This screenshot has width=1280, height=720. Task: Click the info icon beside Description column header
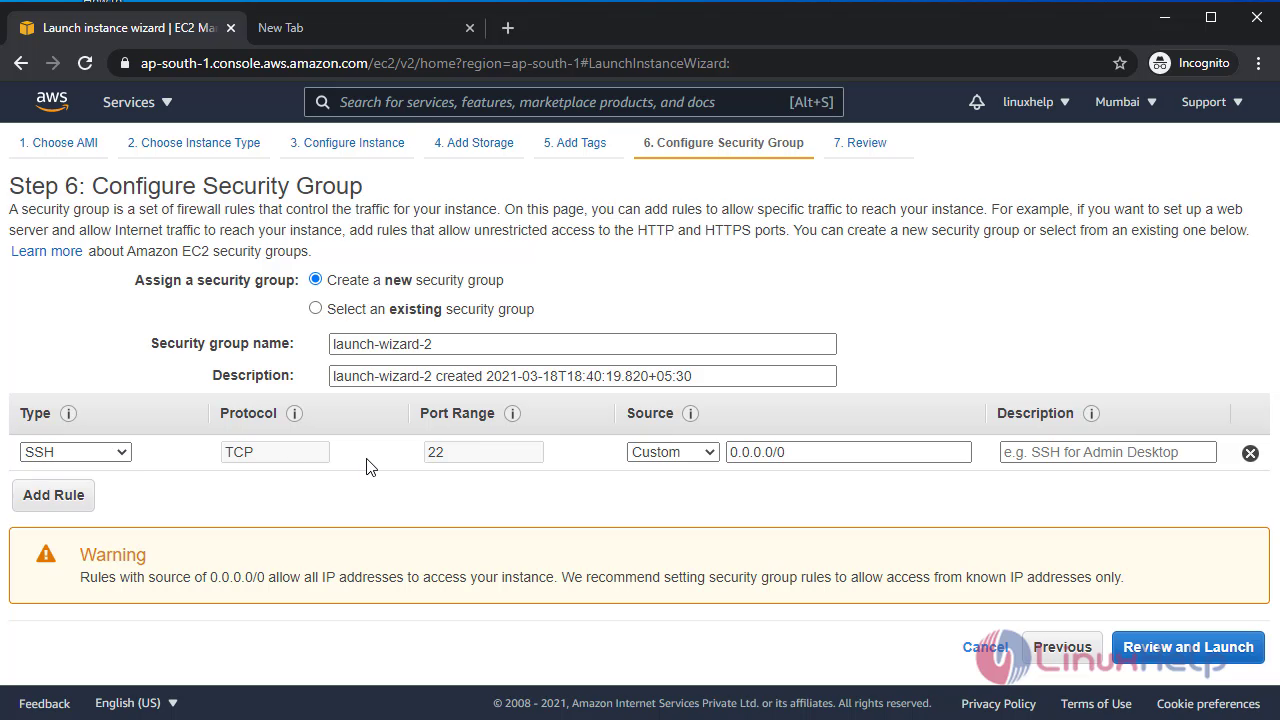point(1091,413)
